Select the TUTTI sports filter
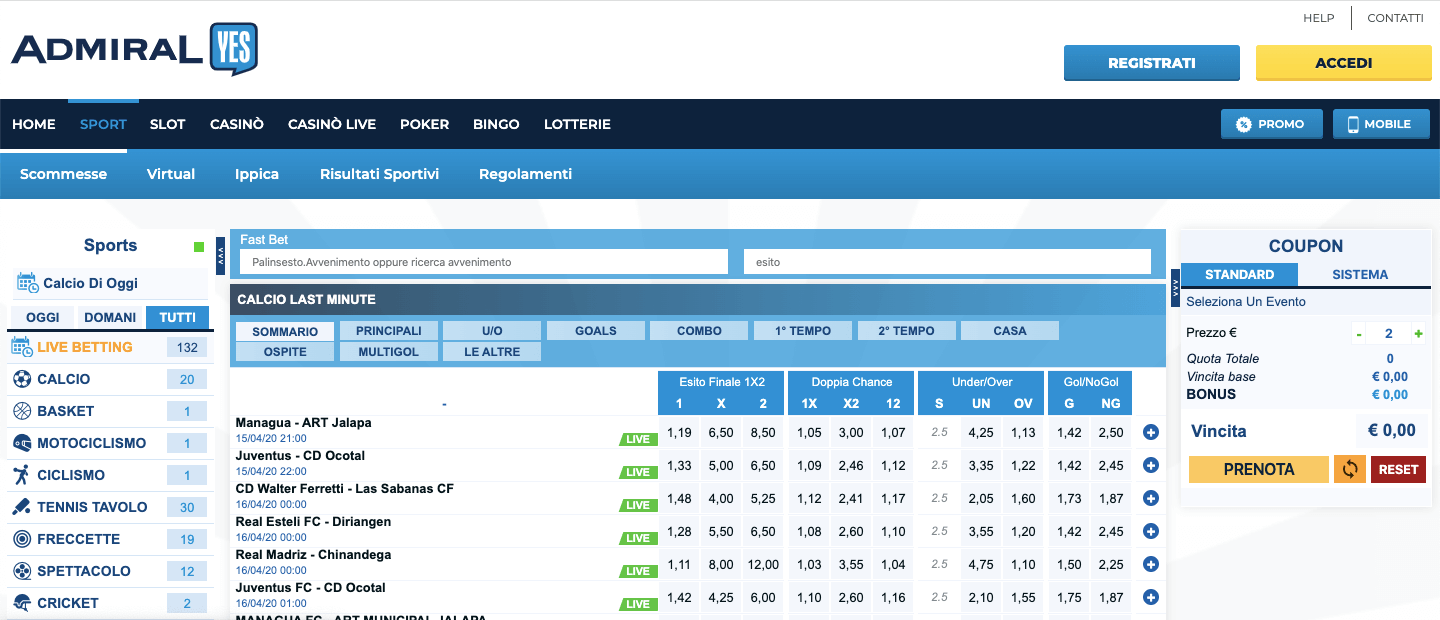1440x620 pixels. (x=178, y=318)
